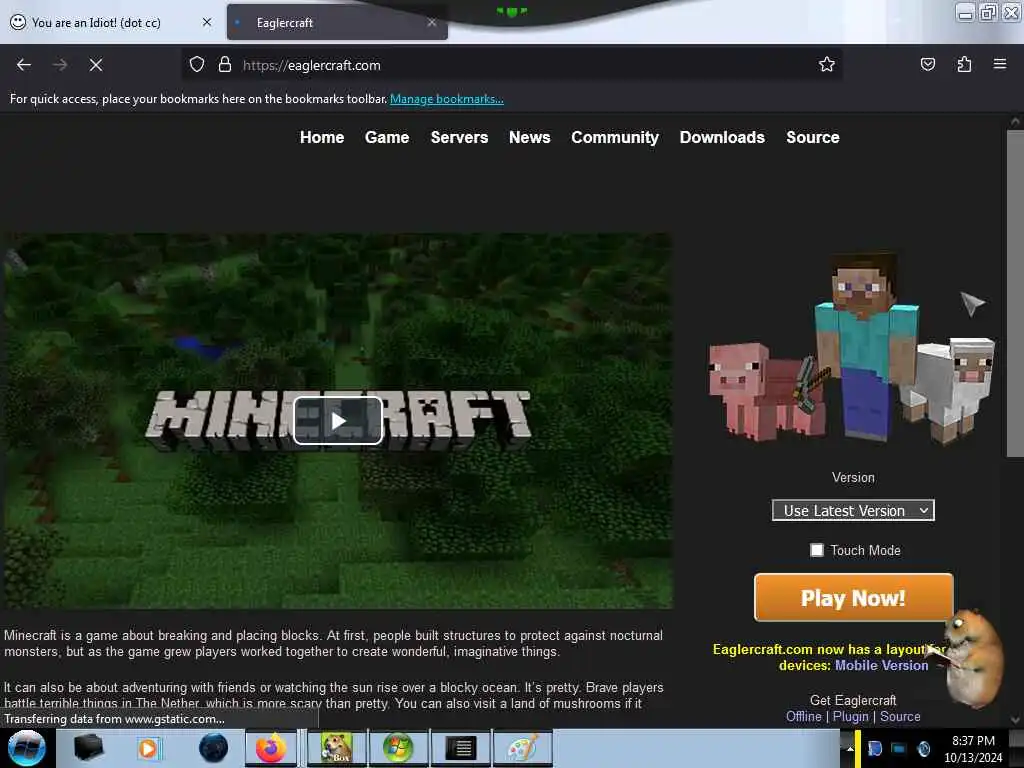Click the forward navigation arrow
This screenshot has height=768, width=1024.
coord(60,65)
